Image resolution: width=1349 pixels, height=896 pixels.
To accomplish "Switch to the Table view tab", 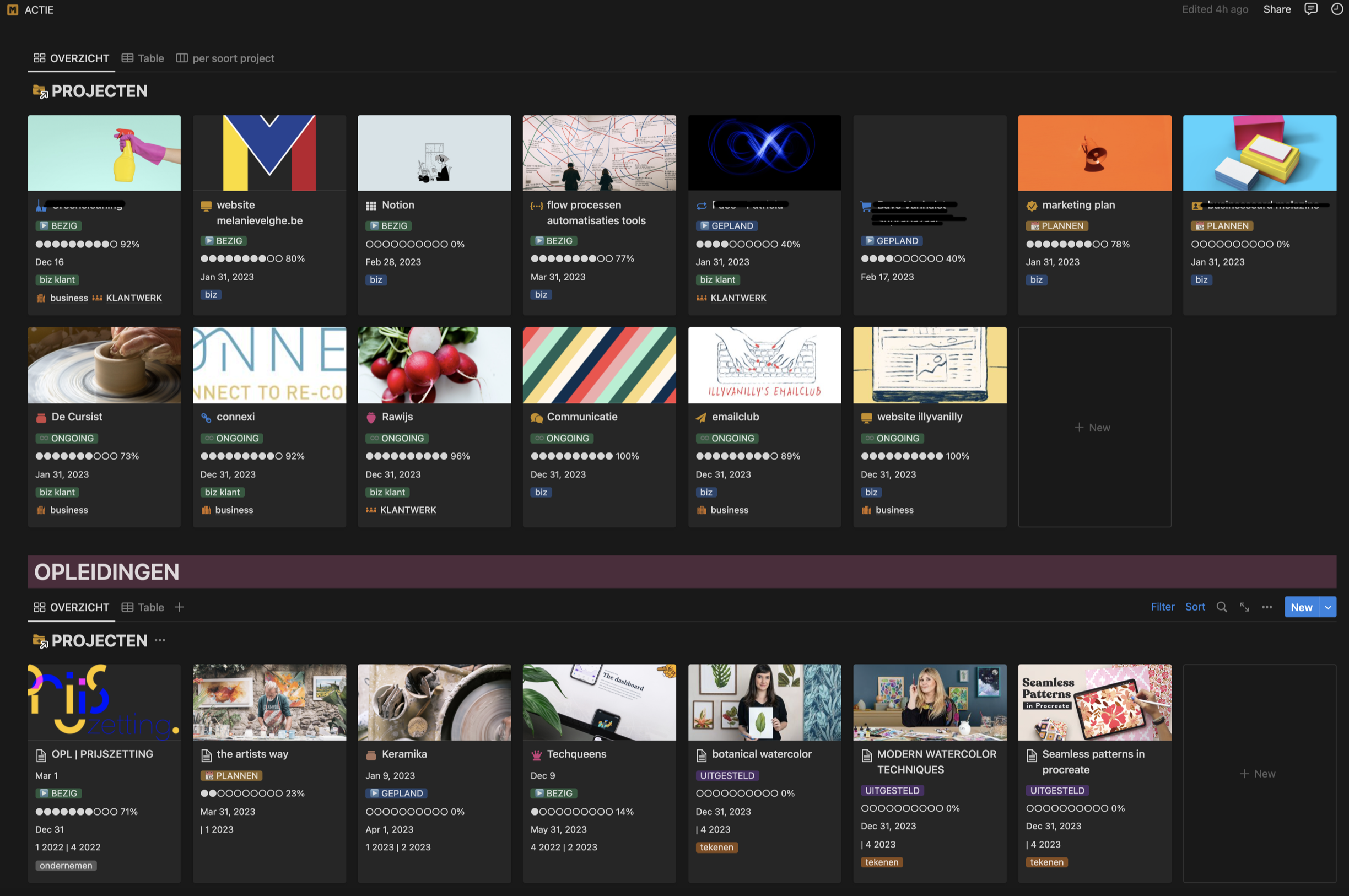I will click(x=142, y=58).
